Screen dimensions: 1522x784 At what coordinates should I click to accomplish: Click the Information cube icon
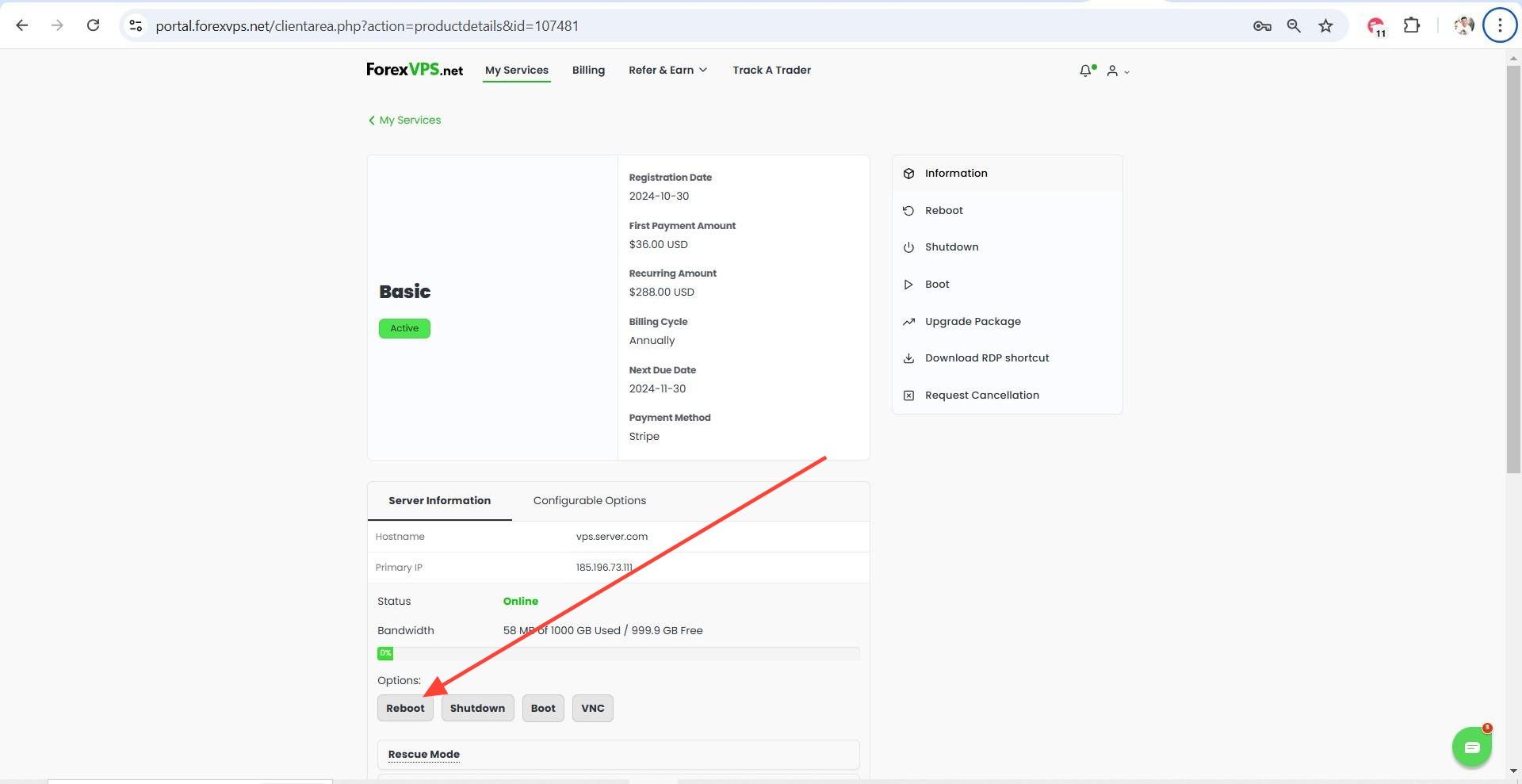(908, 174)
